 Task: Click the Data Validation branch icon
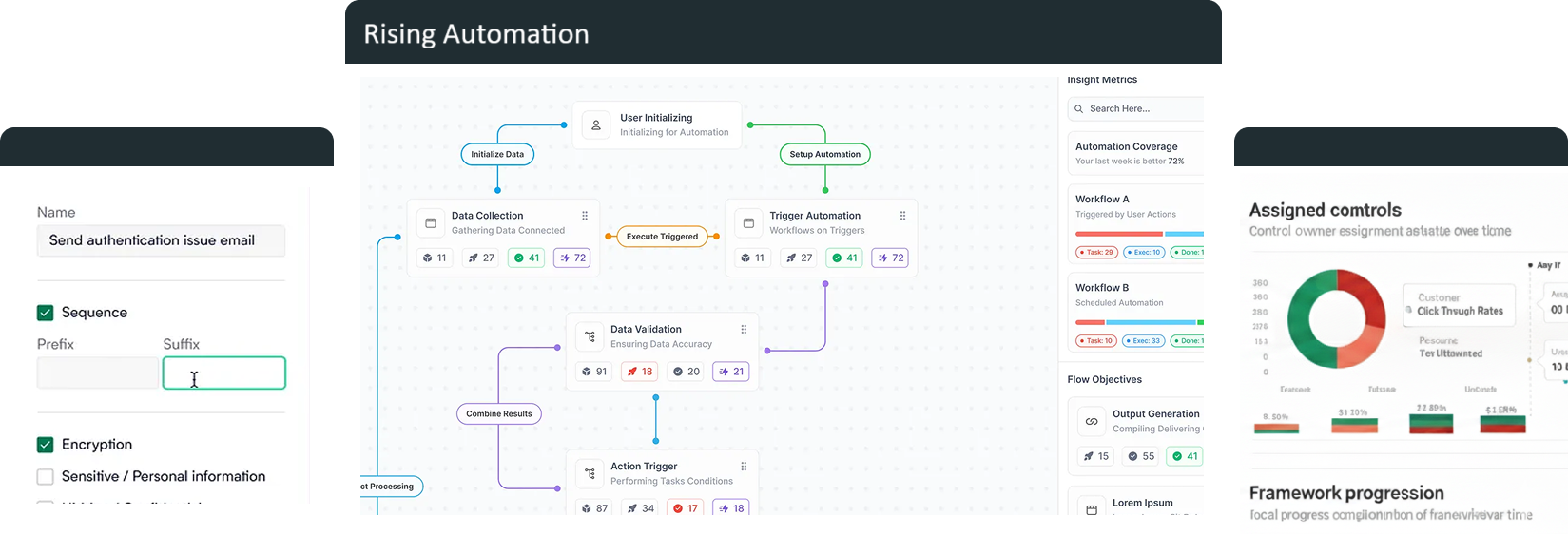click(590, 336)
